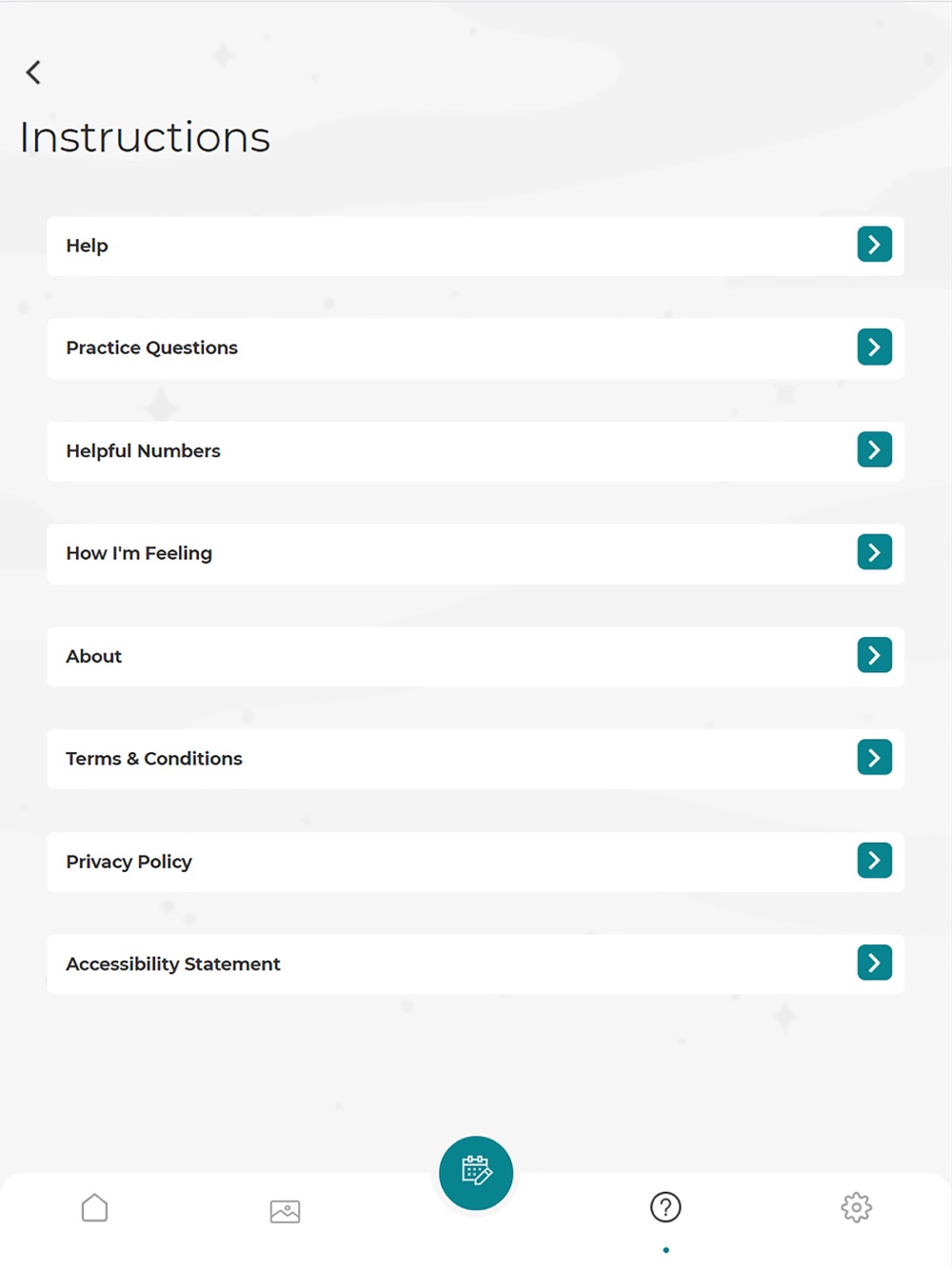Click the chevron beside Privacy Policy
Viewport: 952px width, 1270px height.
(x=875, y=861)
